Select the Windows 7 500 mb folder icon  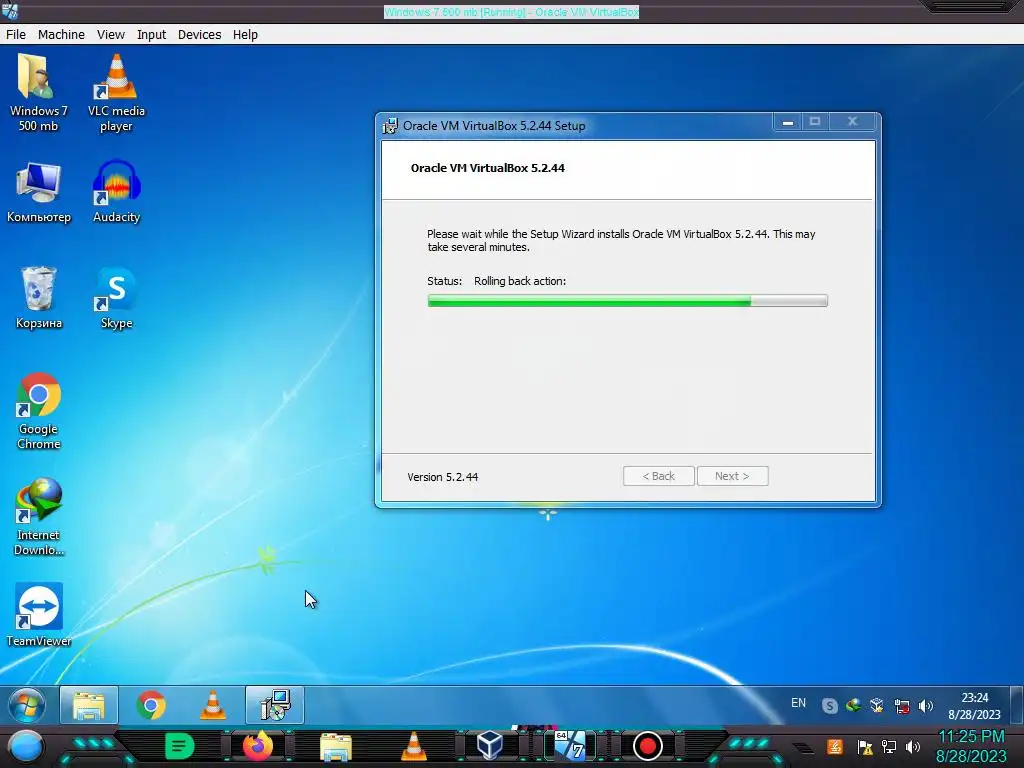point(39,93)
